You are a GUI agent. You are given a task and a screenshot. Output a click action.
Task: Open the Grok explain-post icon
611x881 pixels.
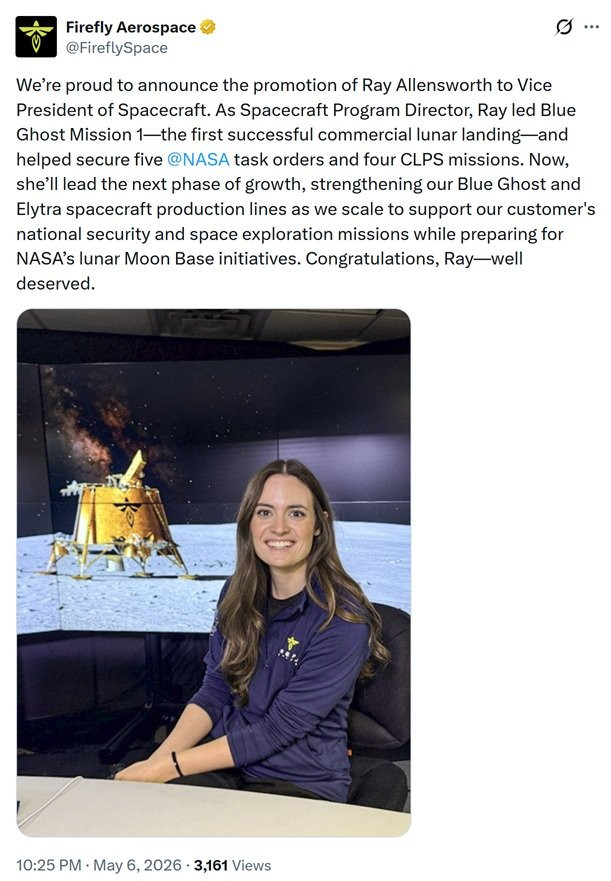[x=564, y=26]
